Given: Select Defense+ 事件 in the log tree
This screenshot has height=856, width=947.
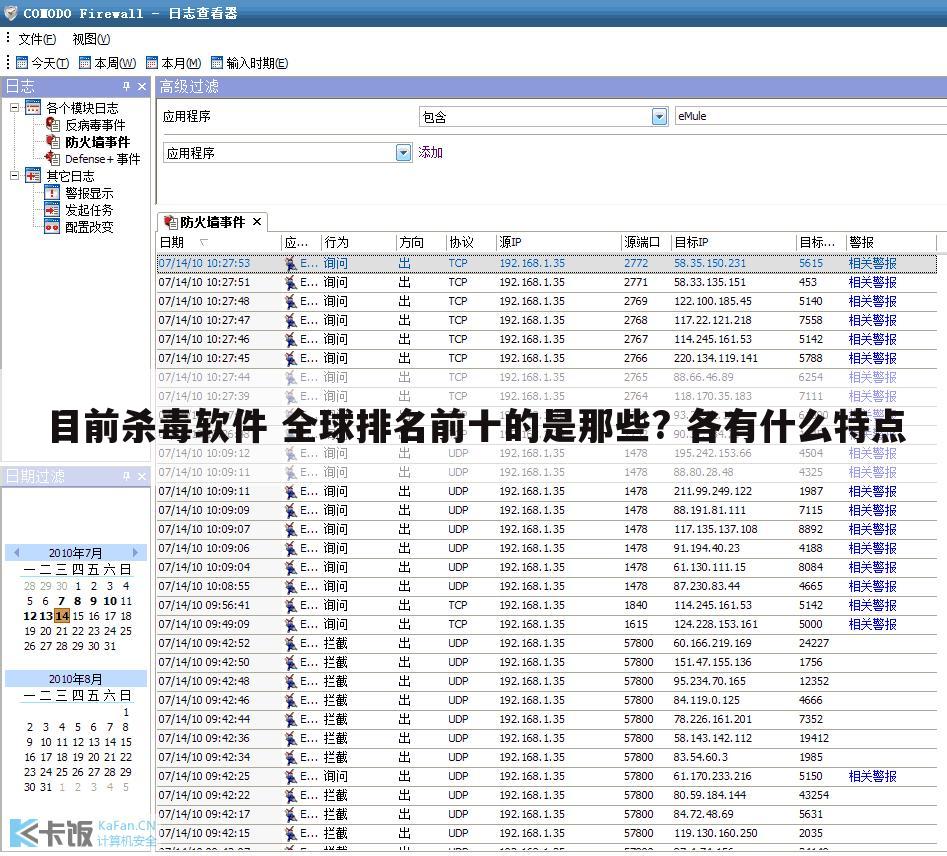Looking at the screenshot, I should [102, 159].
